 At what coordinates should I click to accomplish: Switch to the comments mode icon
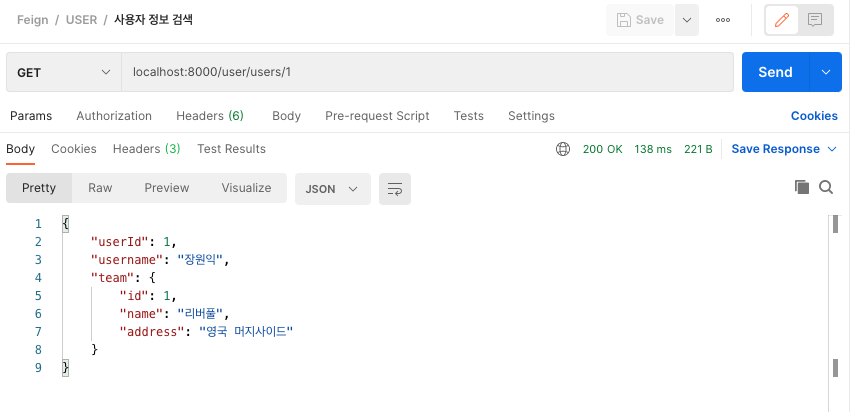click(815, 20)
